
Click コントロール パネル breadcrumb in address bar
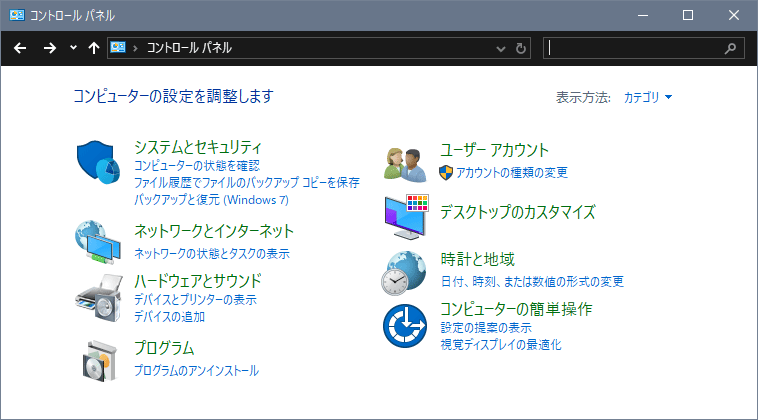pyautogui.click(x=189, y=48)
